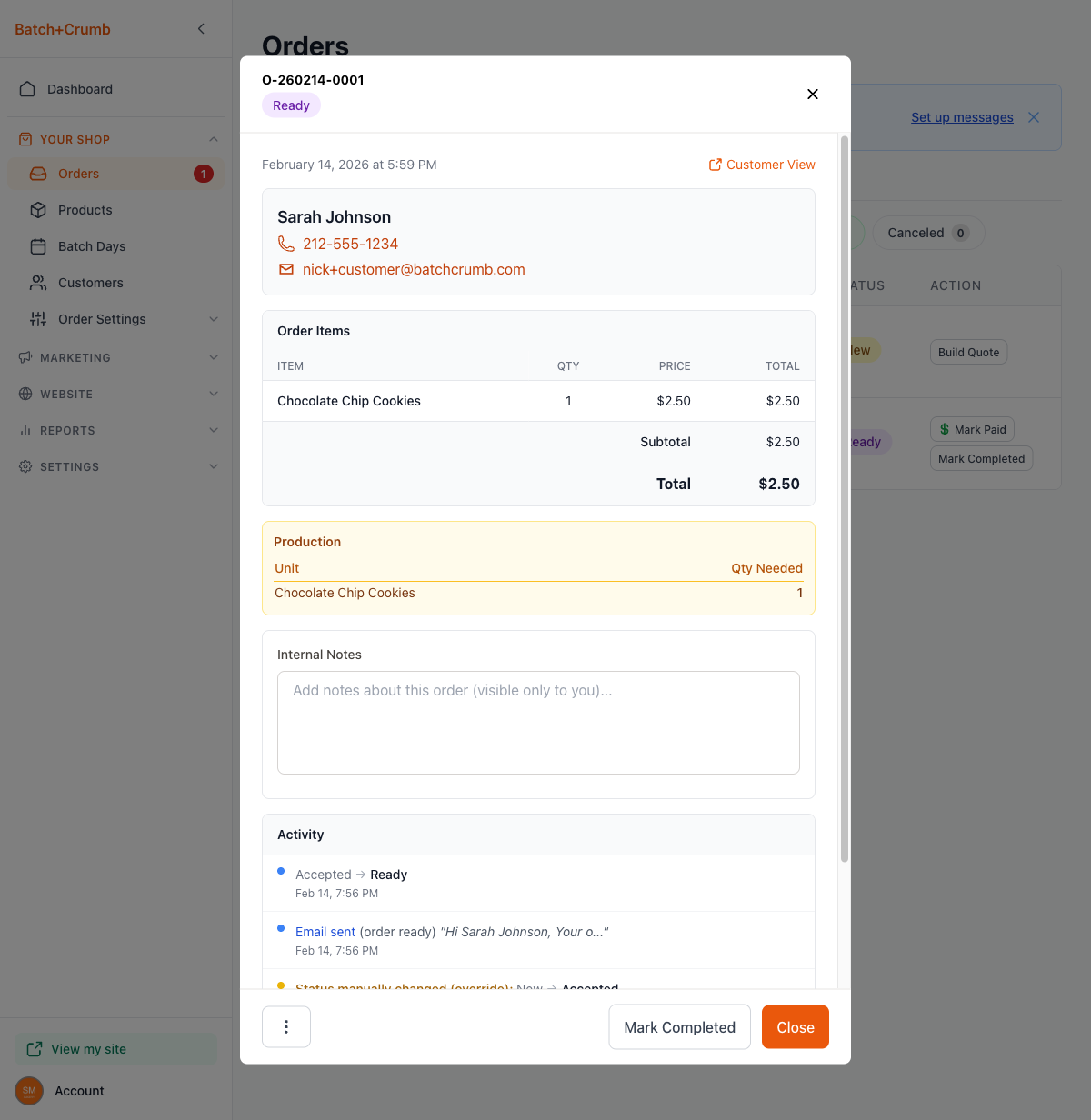Open Dashboard from the sidebar
Screen dimensions: 1091x1120
pyautogui.click(x=80, y=89)
